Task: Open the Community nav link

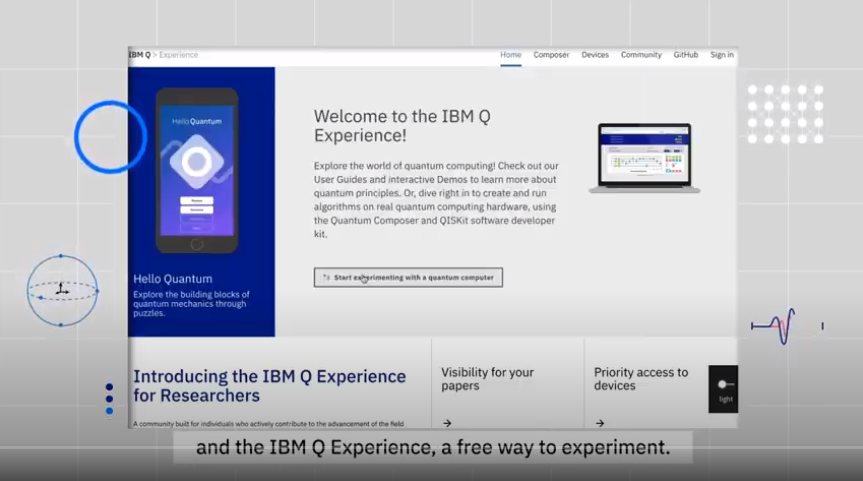Action: (641, 55)
